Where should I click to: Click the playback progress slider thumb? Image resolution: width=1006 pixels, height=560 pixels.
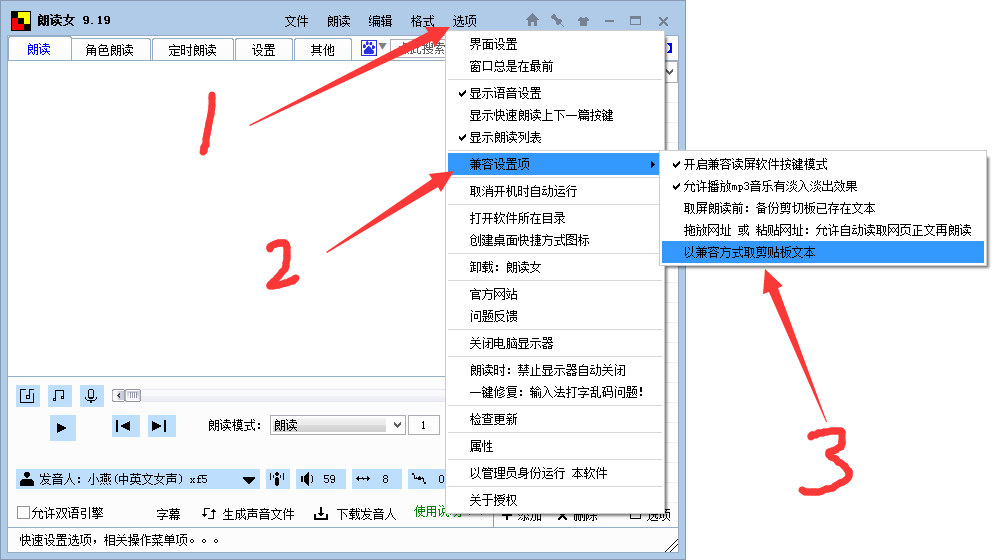(133, 395)
